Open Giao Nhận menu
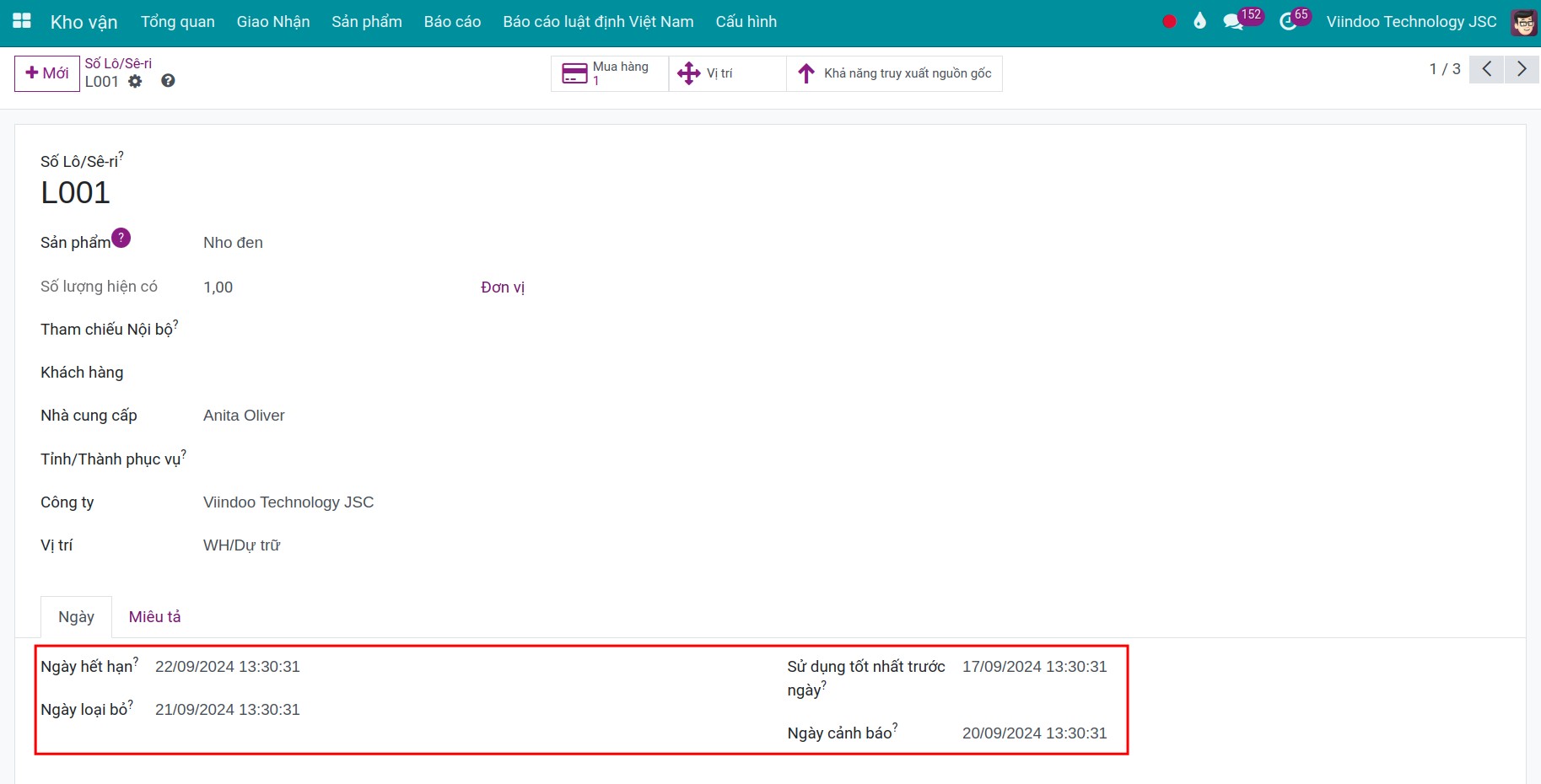The height and width of the screenshot is (784, 1541). (273, 22)
